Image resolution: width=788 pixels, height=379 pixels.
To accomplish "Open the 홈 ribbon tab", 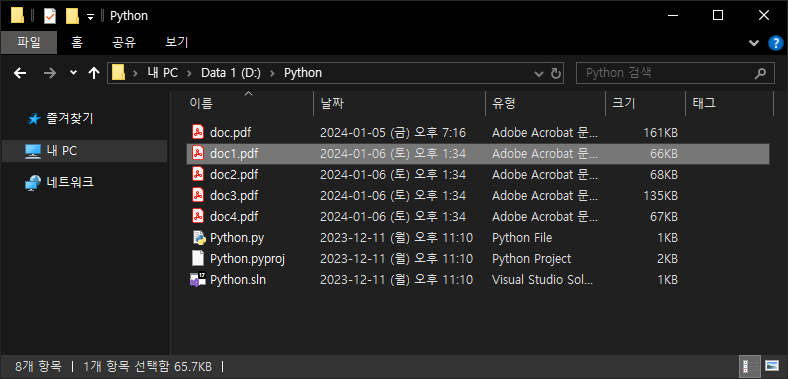I will (77, 42).
